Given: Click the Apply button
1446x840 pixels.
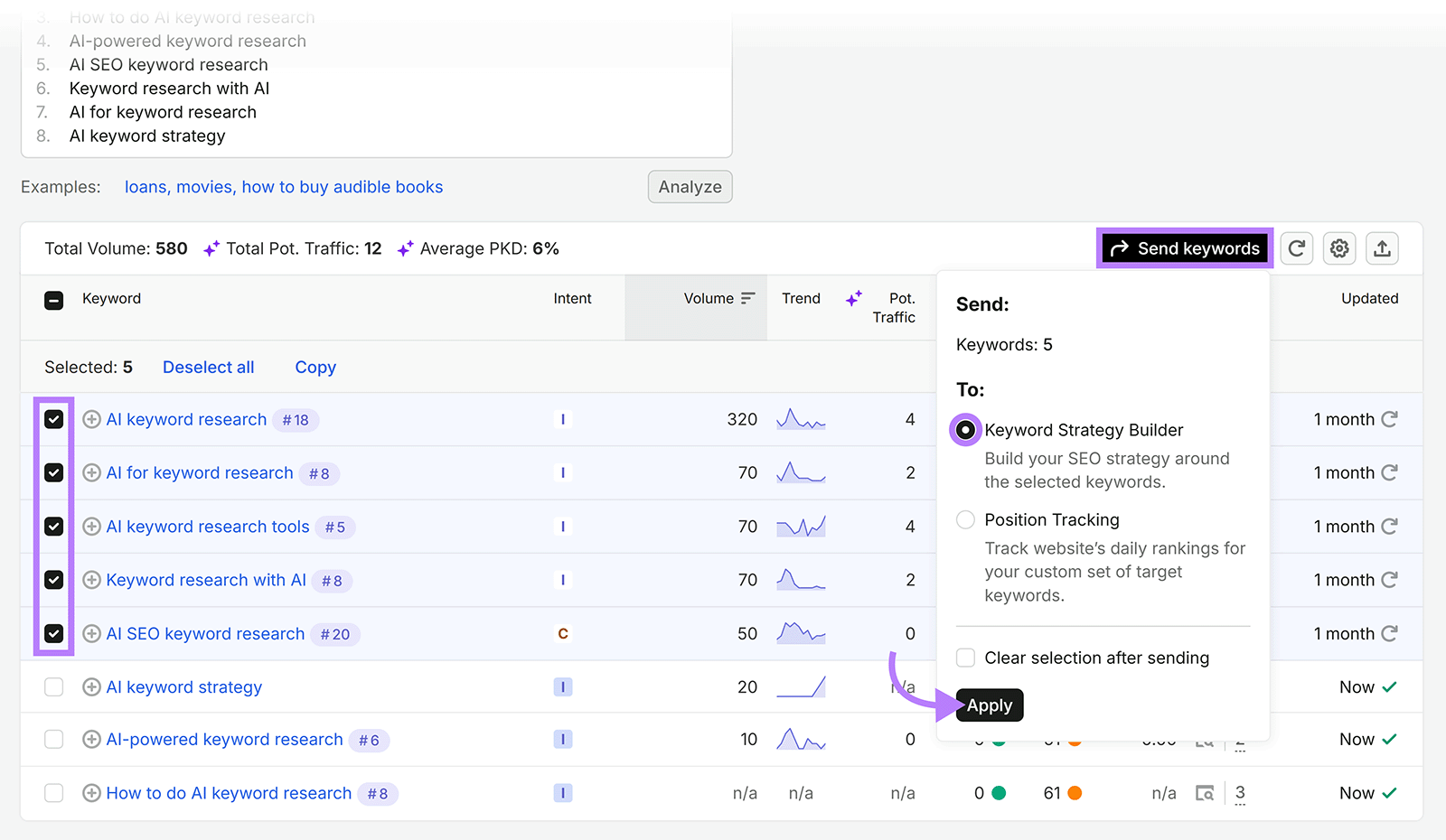Looking at the screenshot, I should click(x=990, y=705).
